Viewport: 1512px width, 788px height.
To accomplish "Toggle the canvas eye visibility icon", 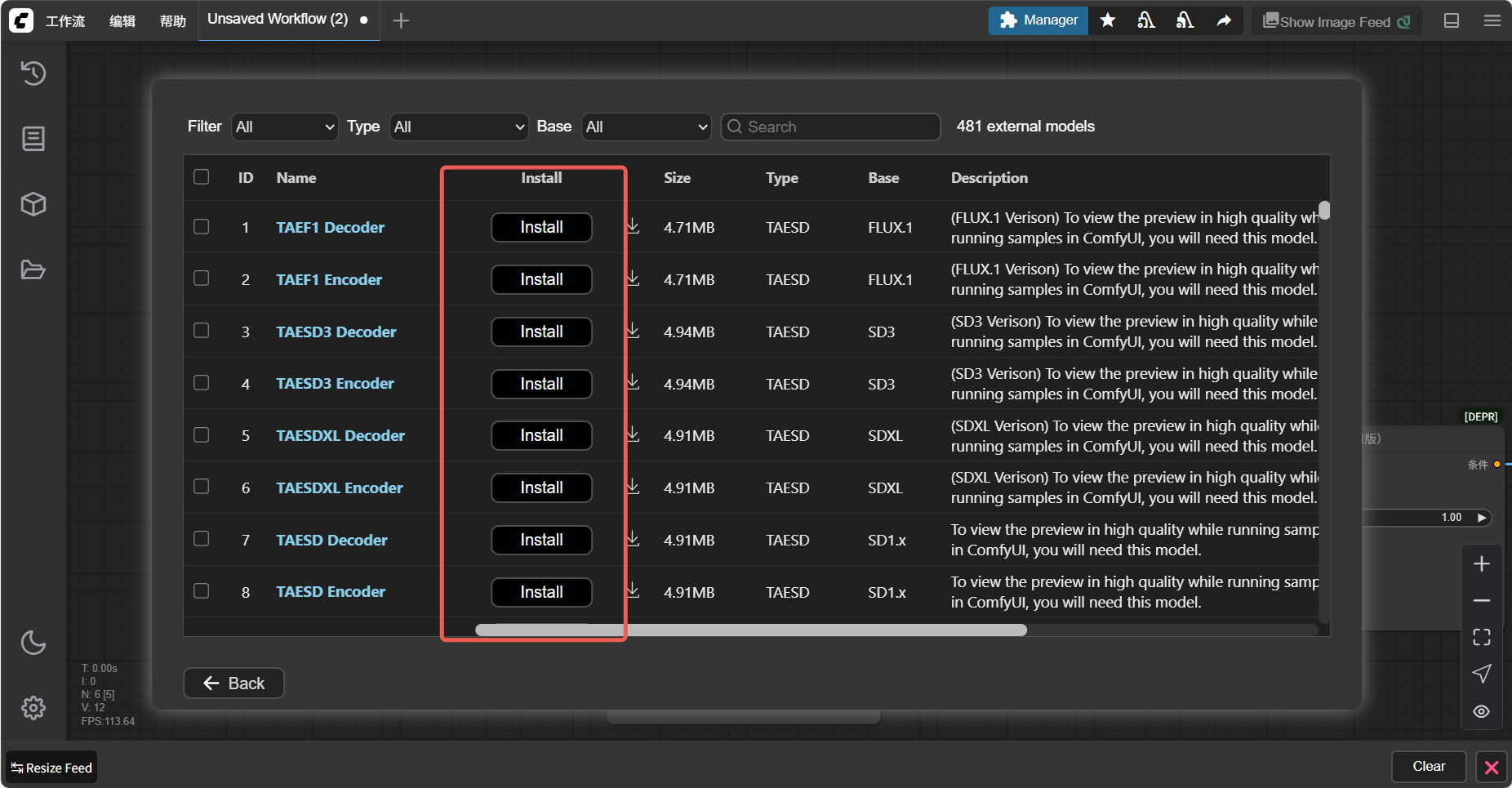I will tap(1481, 711).
